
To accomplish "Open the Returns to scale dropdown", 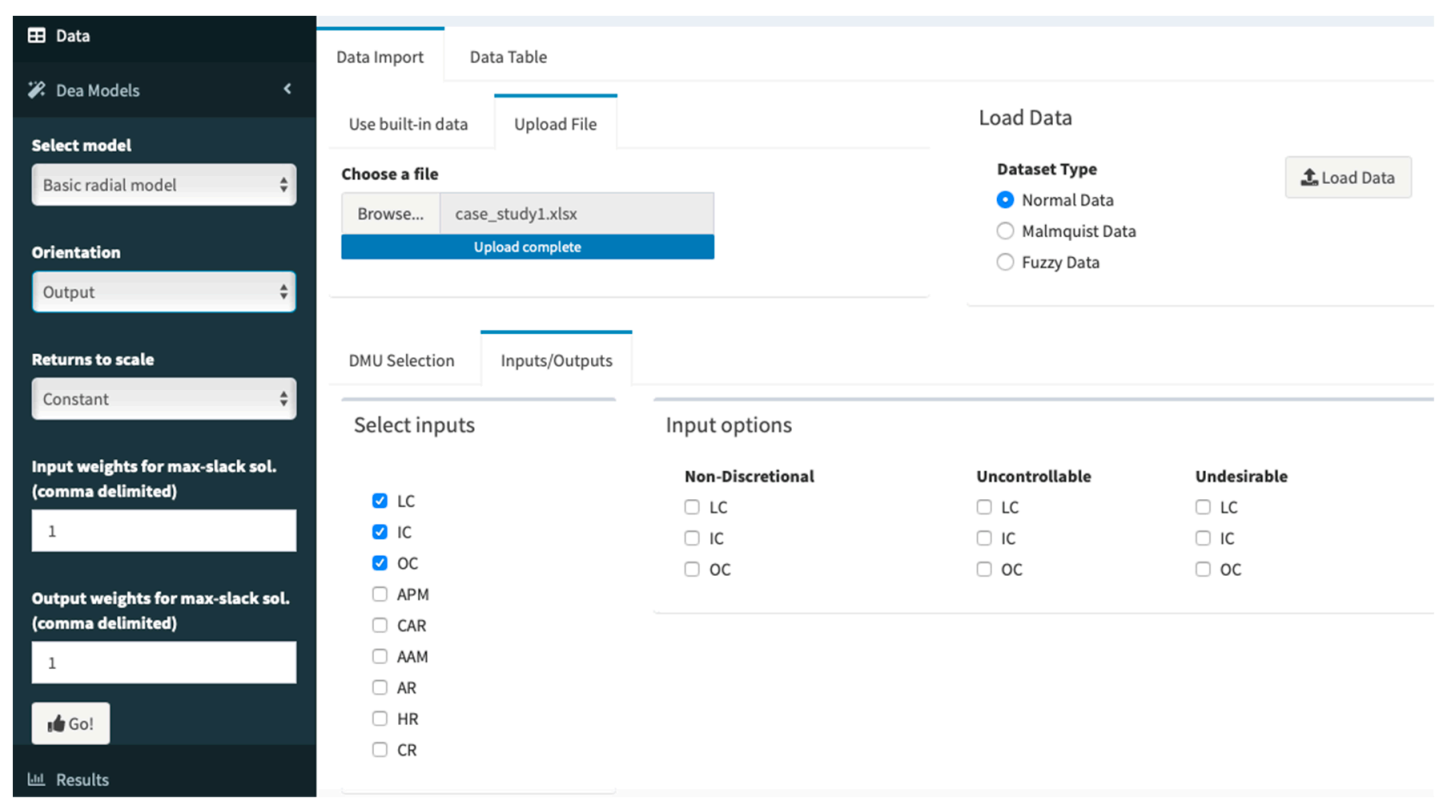I will (164, 399).
